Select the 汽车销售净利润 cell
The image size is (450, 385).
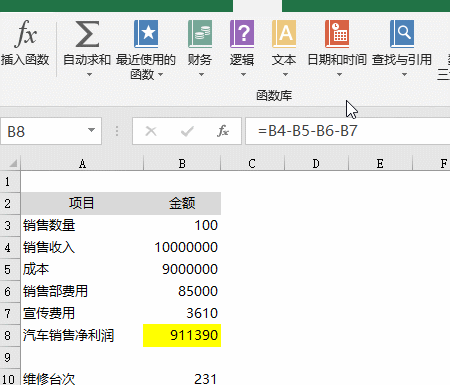tap(82, 335)
